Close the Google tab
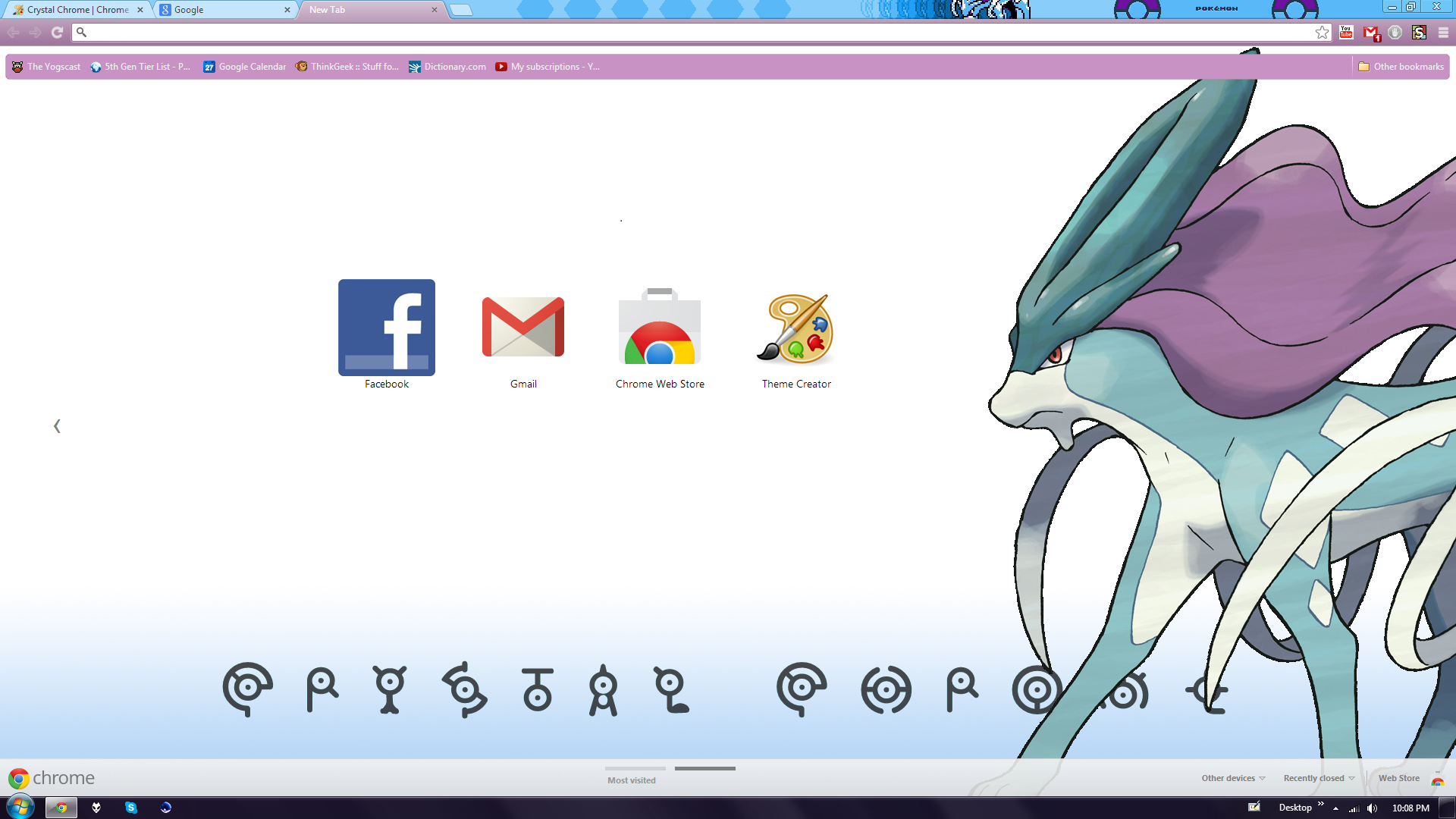 [x=287, y=10]
